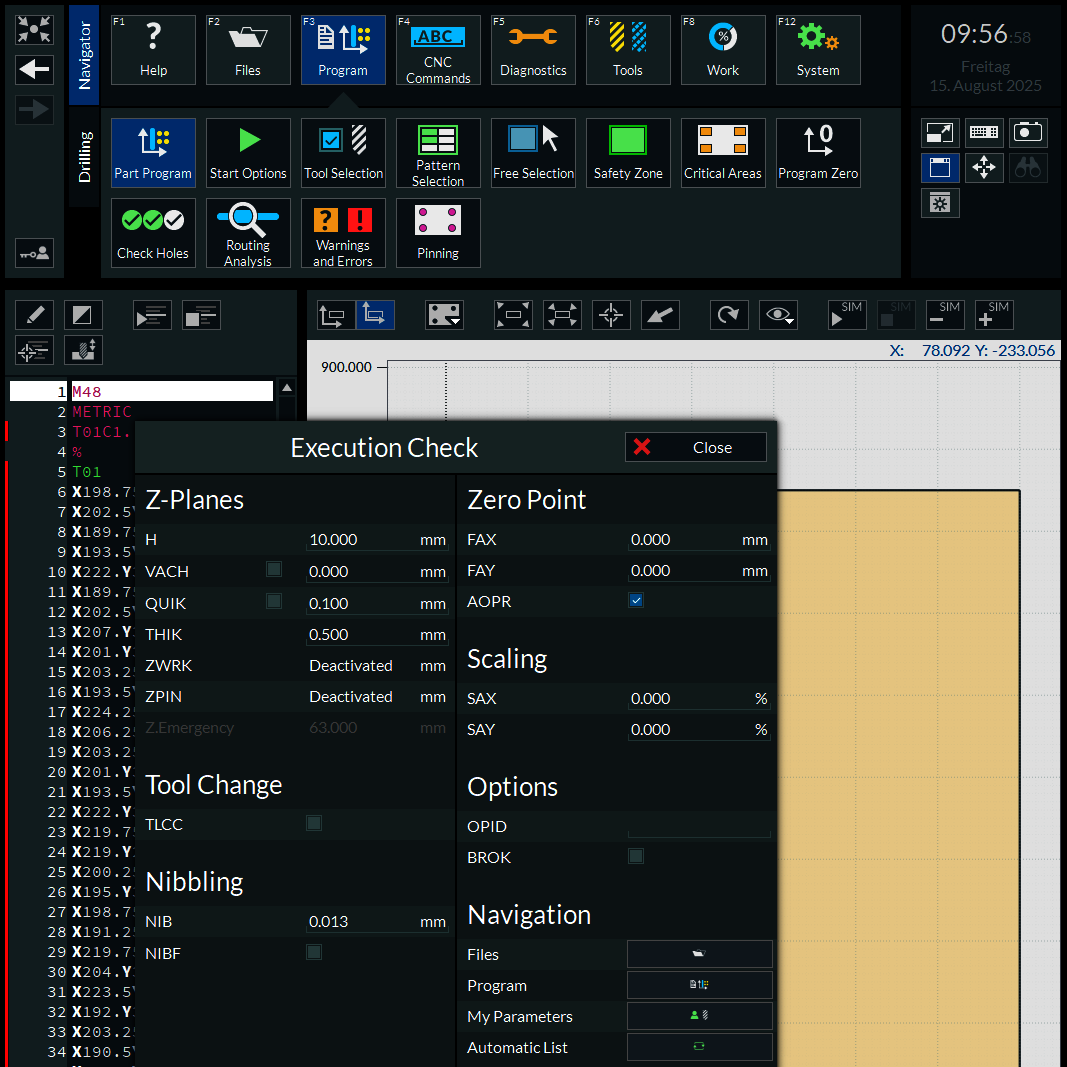1067x1067 pixels.
Task: Open the Pinning tile
Action: click(x=438, y=233)
